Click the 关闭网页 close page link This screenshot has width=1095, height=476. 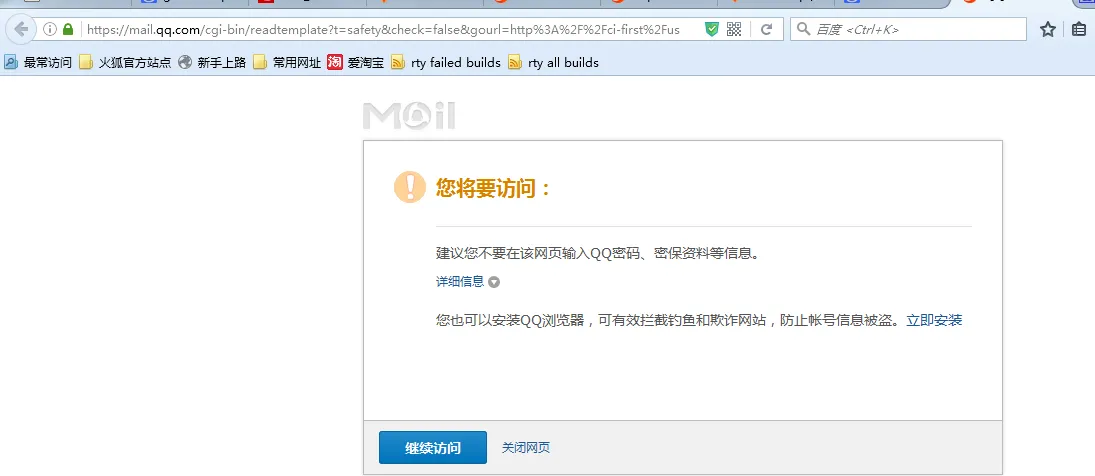[526, 447]
